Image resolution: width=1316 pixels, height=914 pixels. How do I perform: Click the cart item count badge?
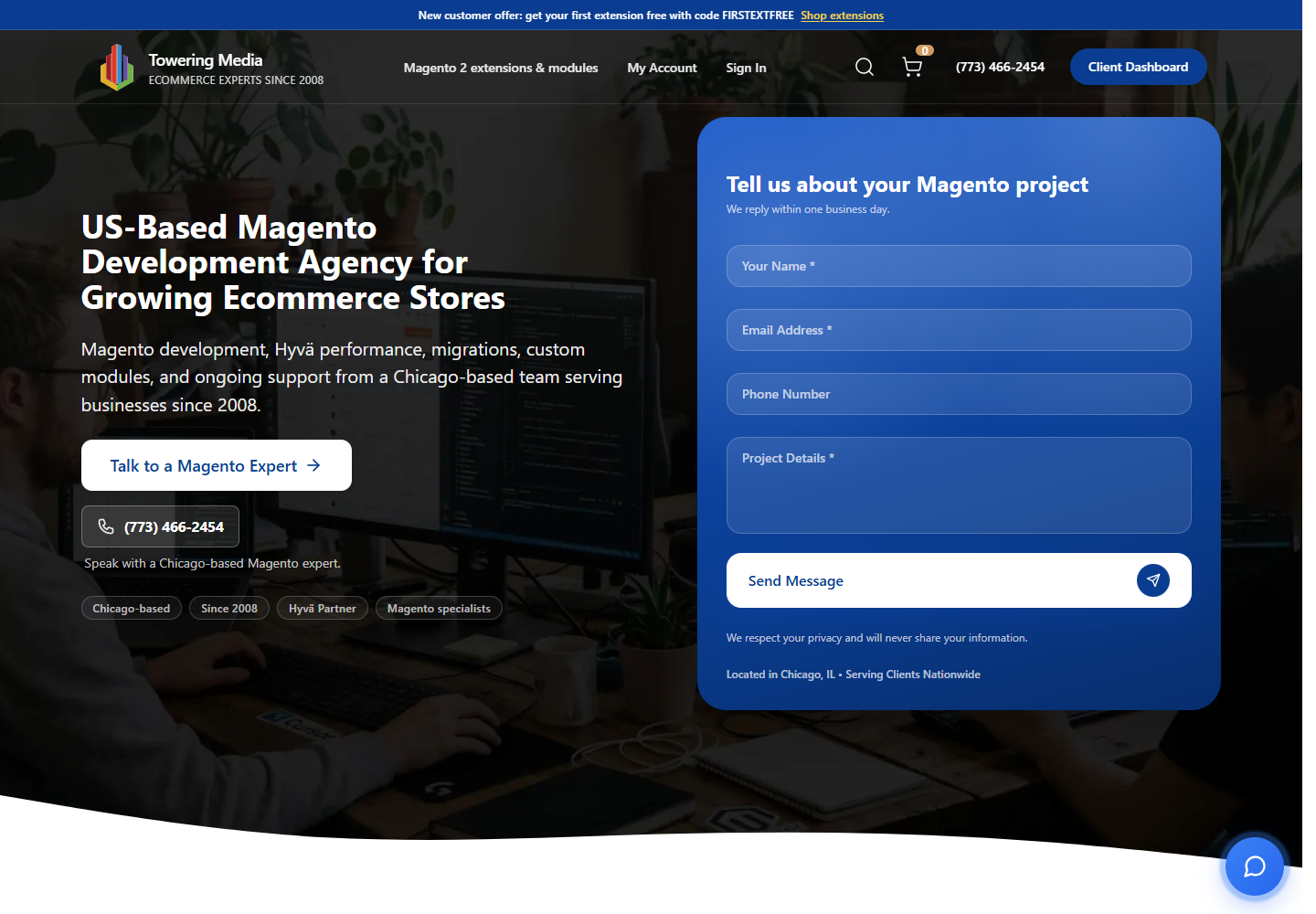click(925, 50)
